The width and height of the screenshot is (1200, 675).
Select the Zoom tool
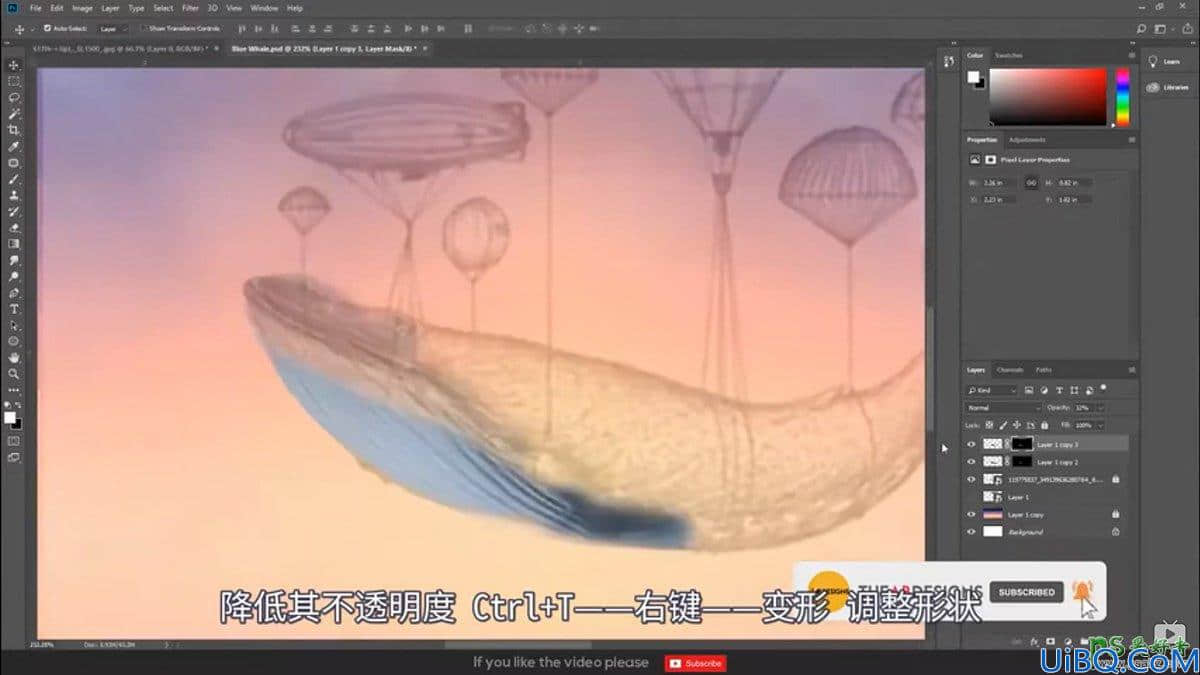pyautogui.click(x=14, y=373)
